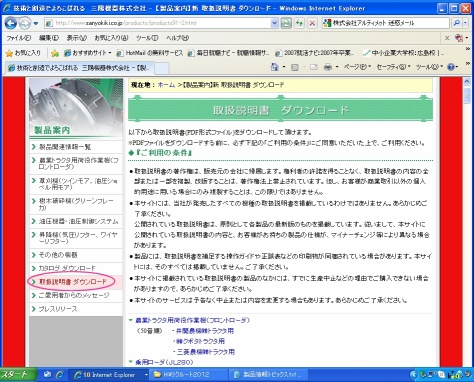
Task: Open the 毎日就職ナビ bookmark
Action: (229, 53)
